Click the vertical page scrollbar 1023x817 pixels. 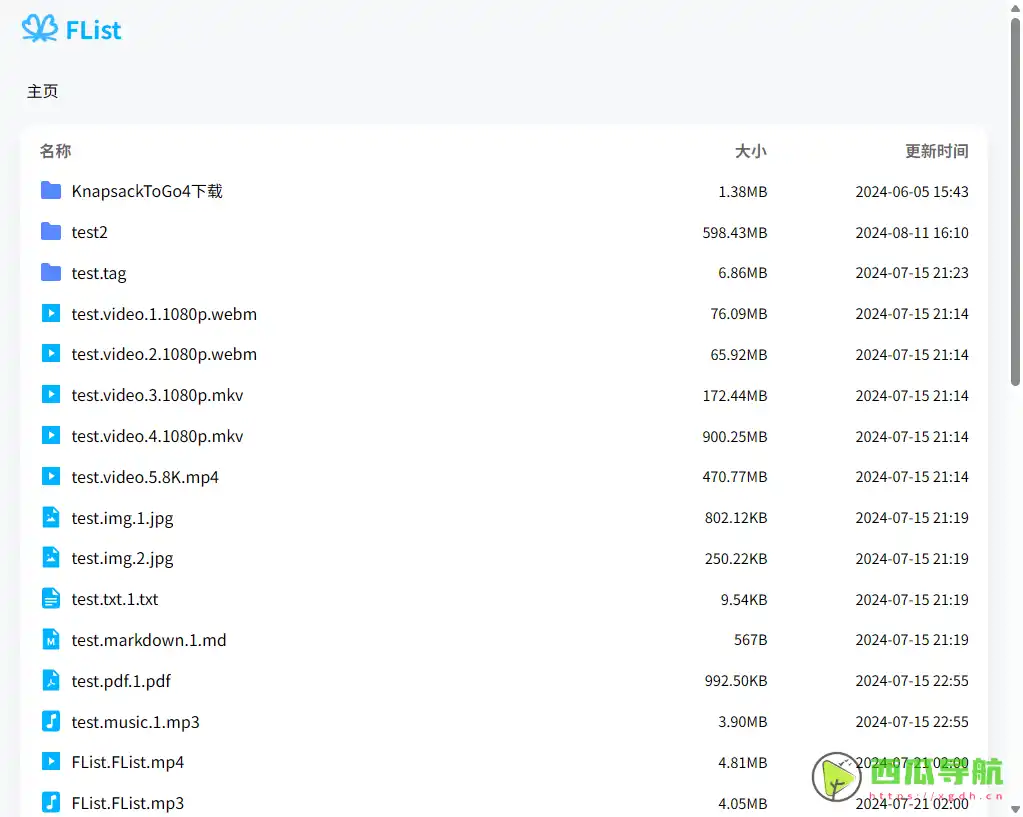point(1015,200)
